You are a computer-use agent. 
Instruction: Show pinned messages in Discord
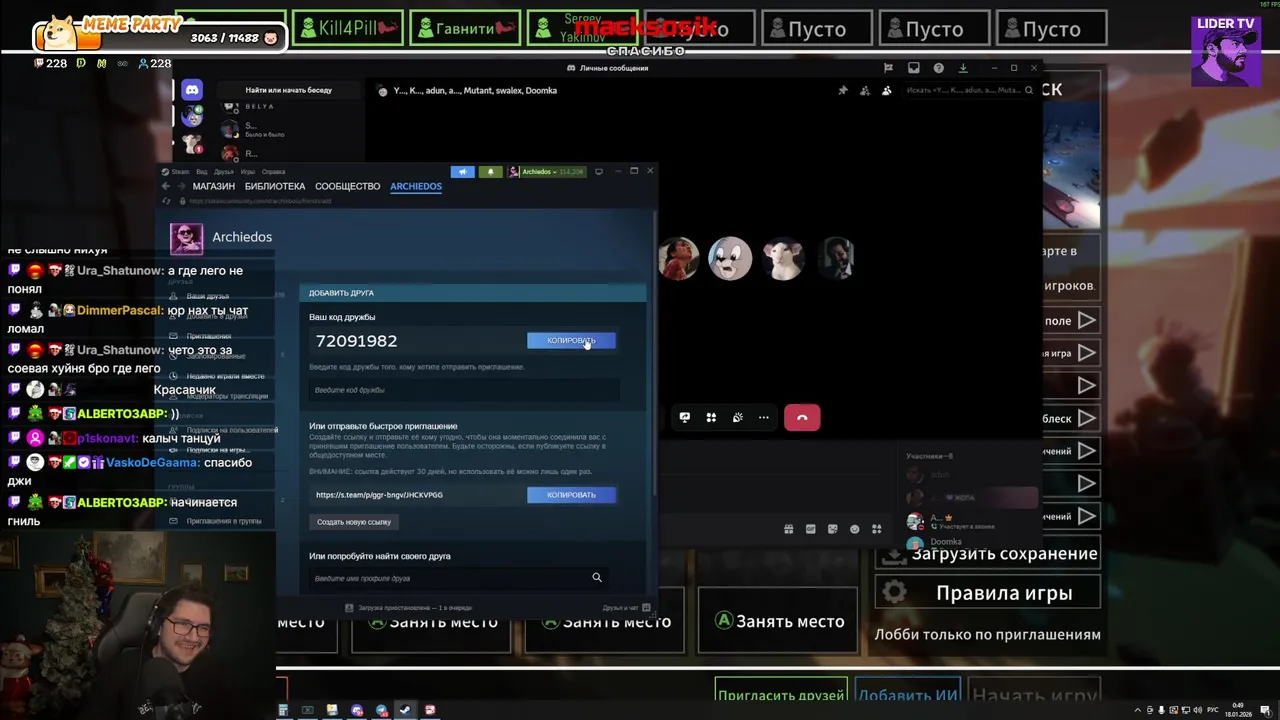[x=843, y=90]
